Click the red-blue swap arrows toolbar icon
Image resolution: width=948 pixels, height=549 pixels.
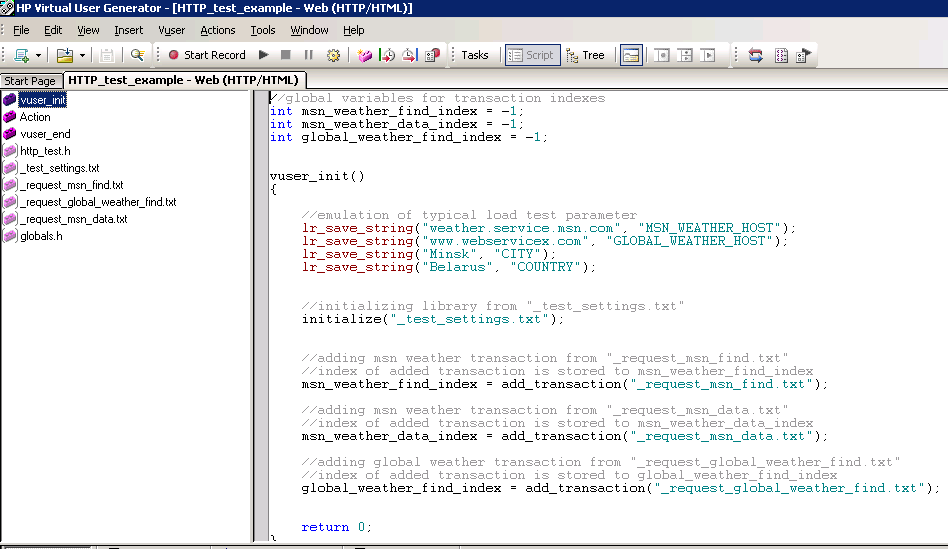coord(755,55)
